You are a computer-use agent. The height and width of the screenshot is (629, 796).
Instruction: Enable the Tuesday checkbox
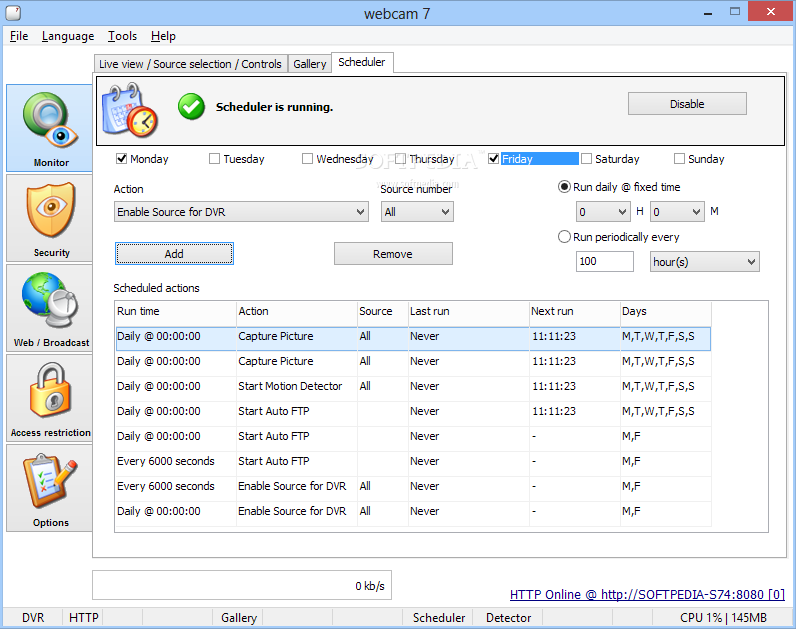(214, 159)
